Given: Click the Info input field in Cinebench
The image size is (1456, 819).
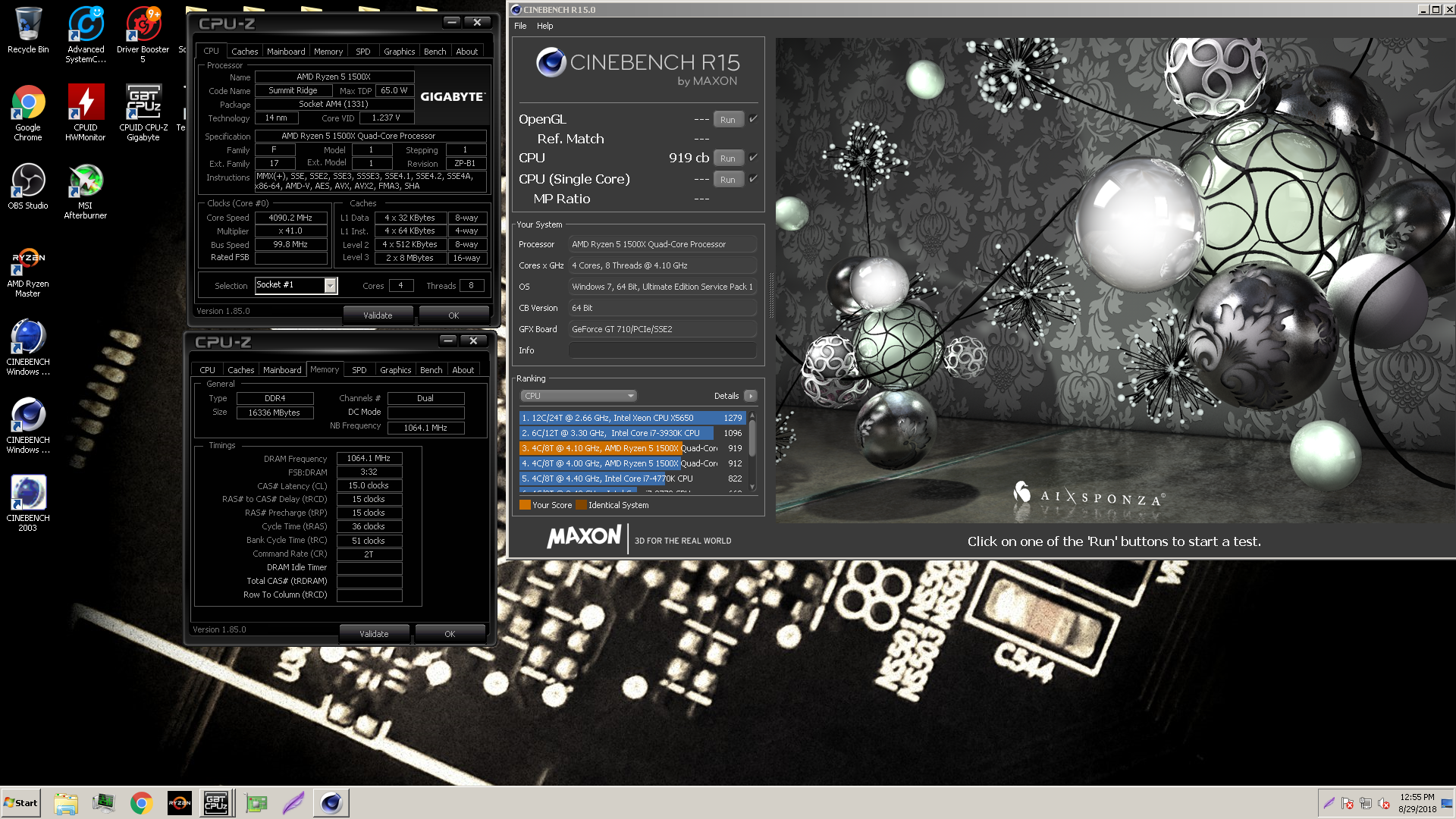Looking at the screenshot, I should coord(662,350).
